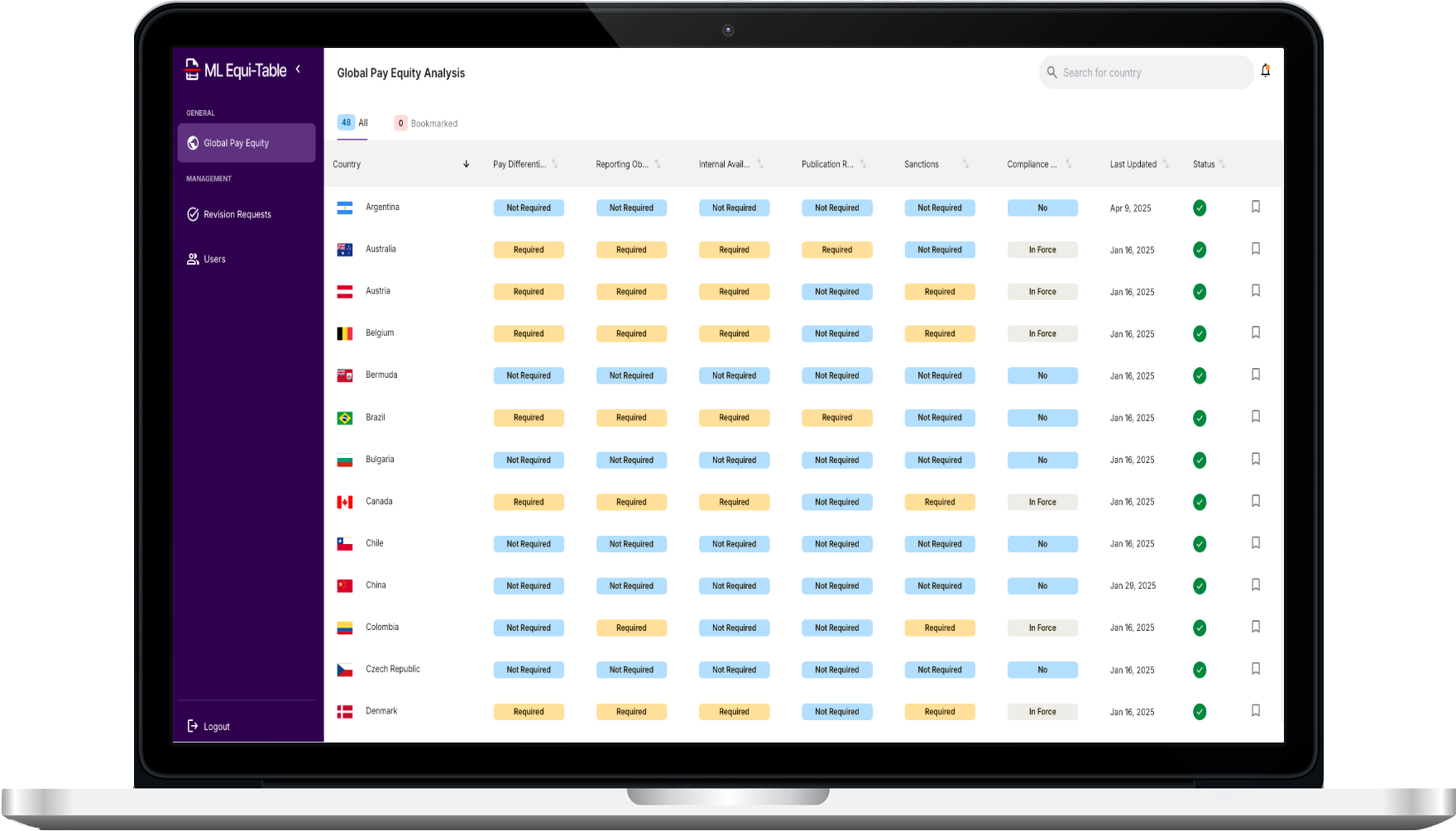Bookmark the Denmark row
This screenshot has width=1456, height=831.
point(1255,710)
